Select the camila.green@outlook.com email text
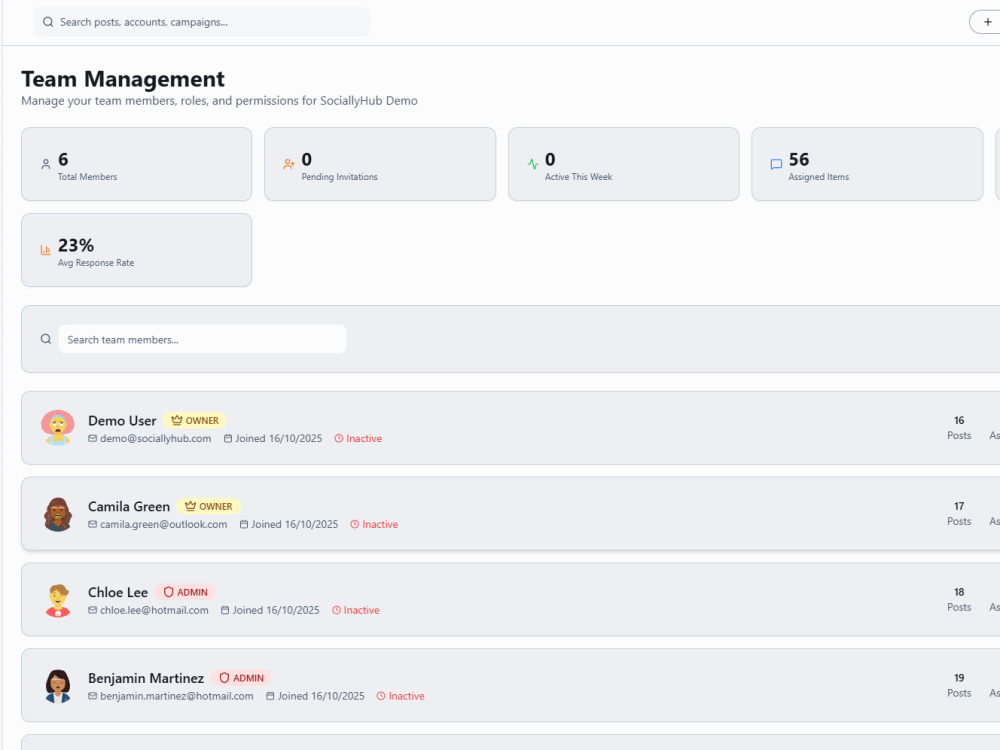This screenshot has height=750, width=1000. [163, 525]
